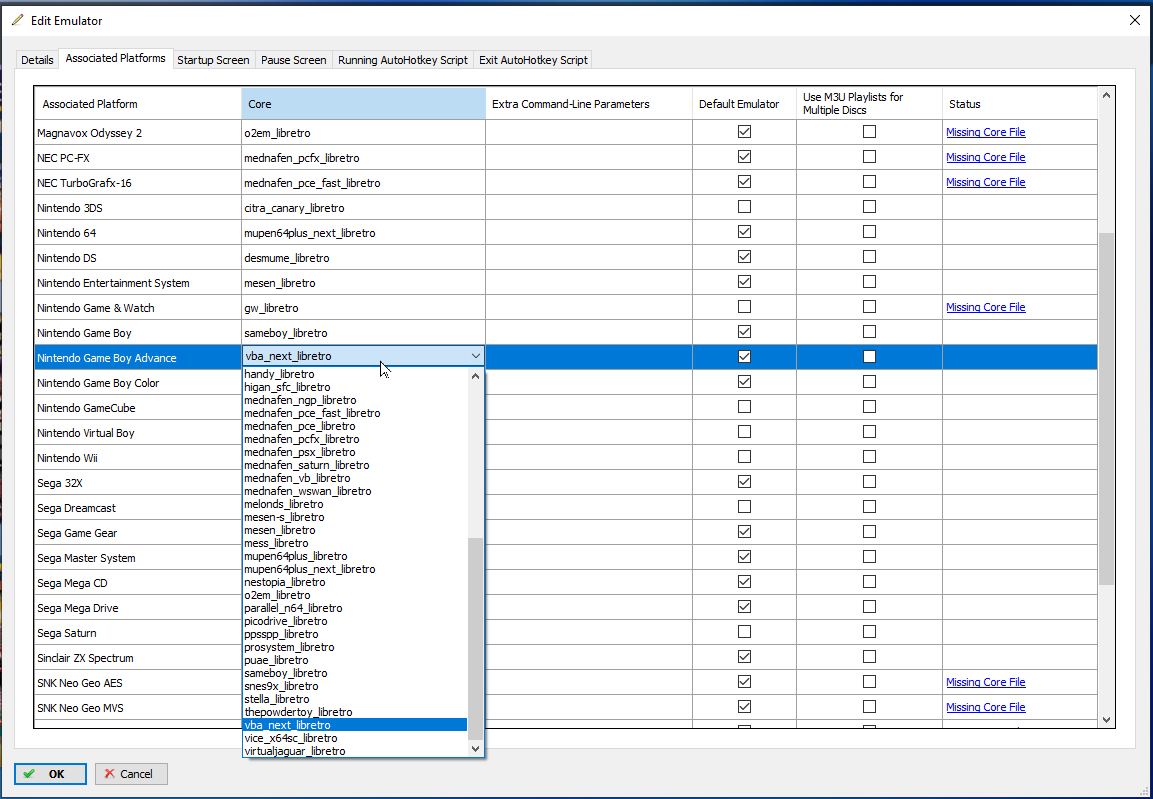Click the citra_canary_libretro core cell
The width and height of the screenshot is (1153, 799).
[363, 207]
